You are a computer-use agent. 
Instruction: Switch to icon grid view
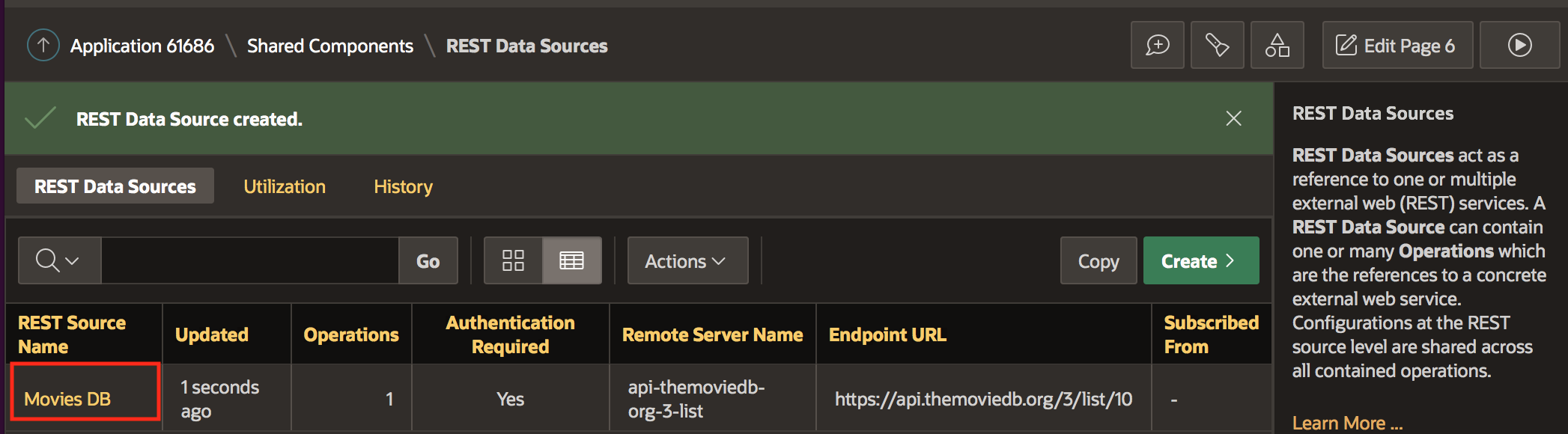(x=513, y=260)
